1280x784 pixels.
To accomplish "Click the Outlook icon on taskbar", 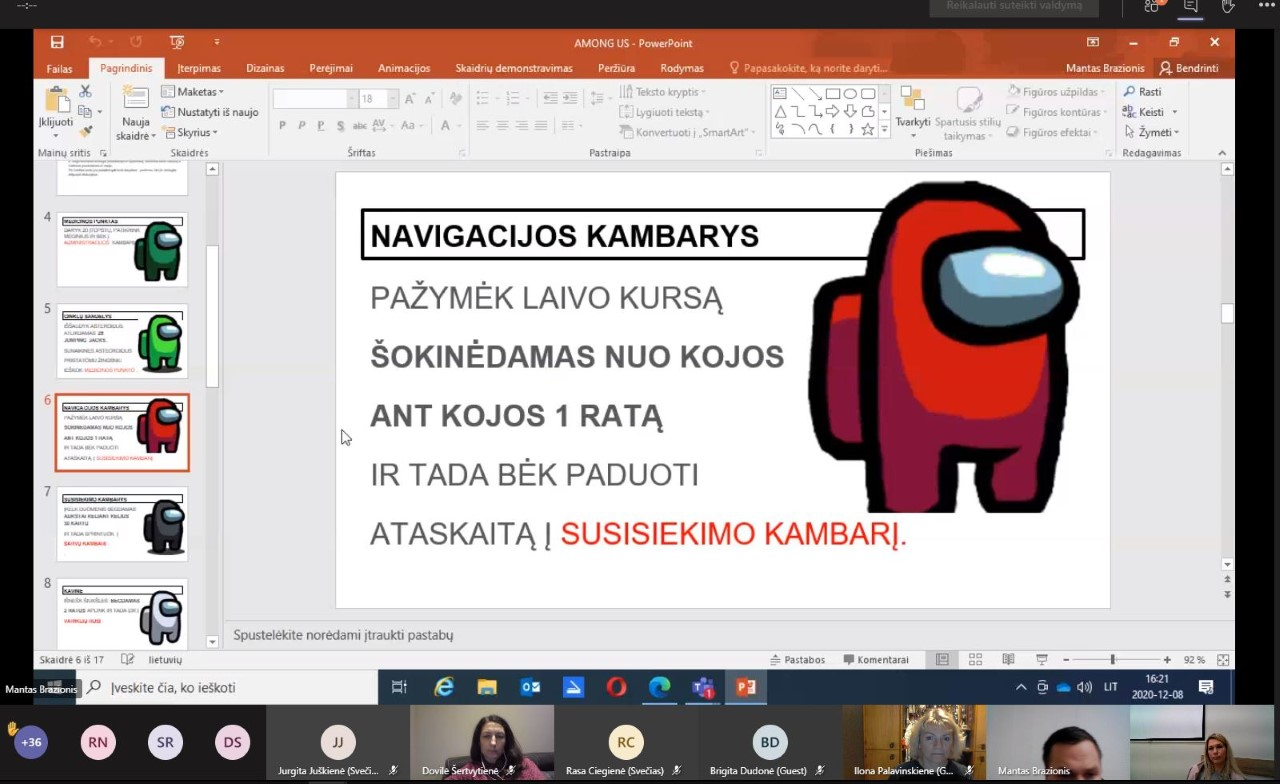I will pos(530,687).
